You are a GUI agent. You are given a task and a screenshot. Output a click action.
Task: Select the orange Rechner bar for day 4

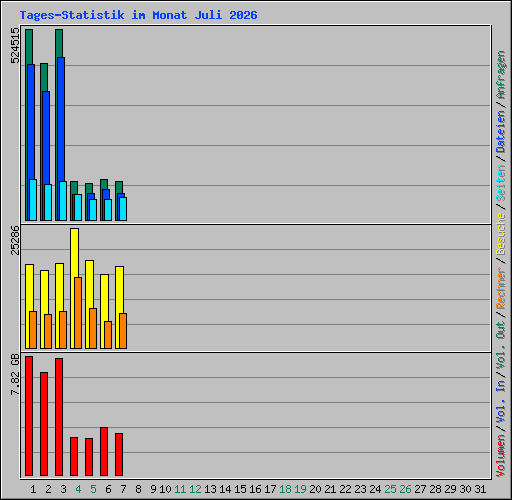click(x=78, y=313)
